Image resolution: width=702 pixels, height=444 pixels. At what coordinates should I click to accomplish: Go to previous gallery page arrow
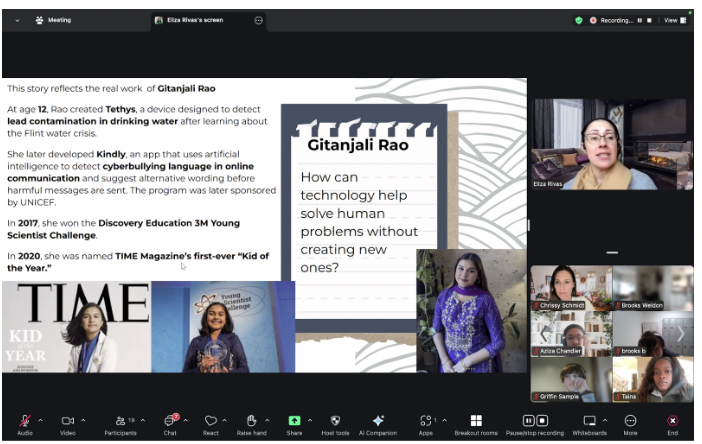pyautogui.click(x=544, y=333)
